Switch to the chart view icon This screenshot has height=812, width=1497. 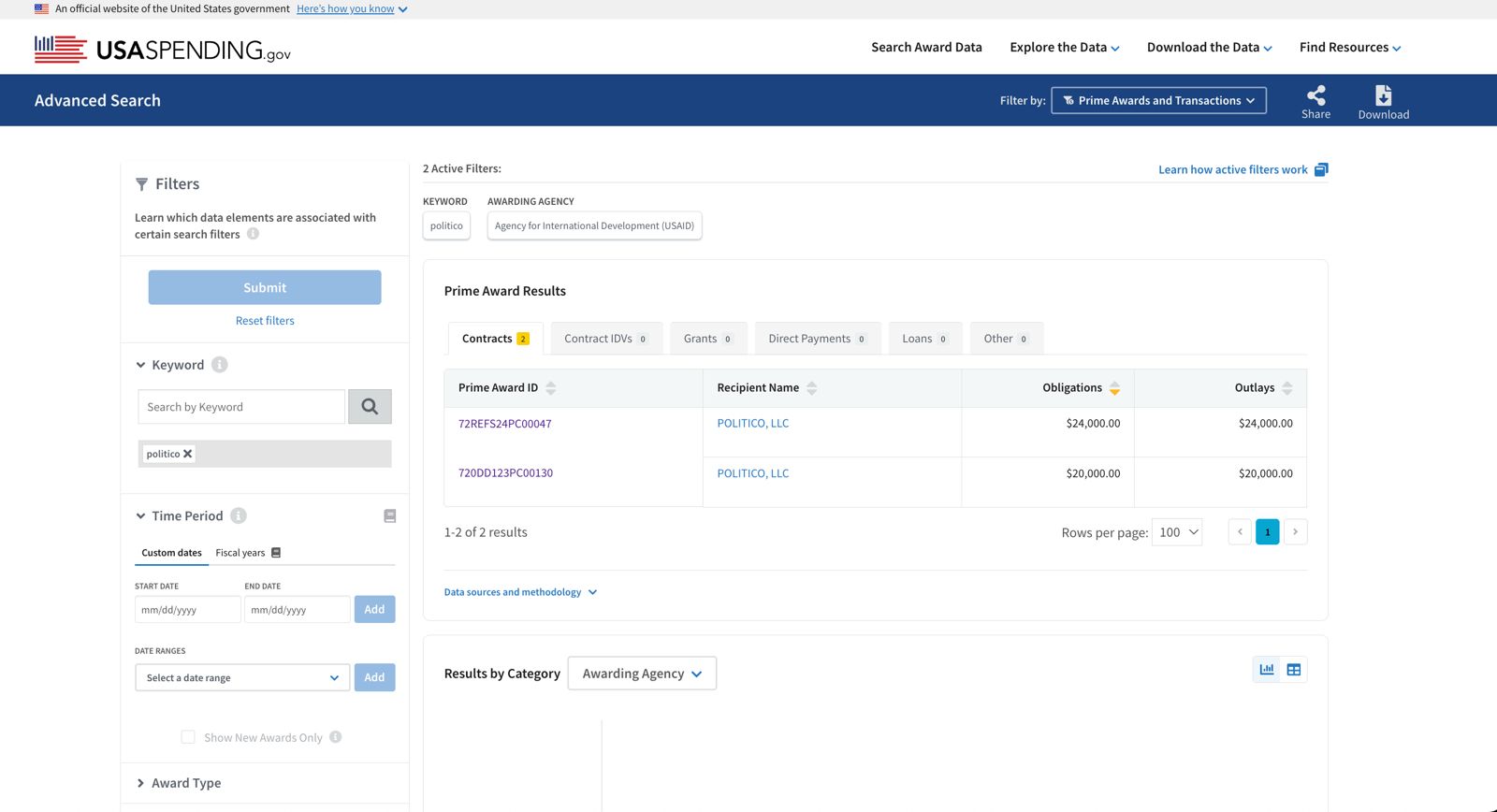(1267, 670)
